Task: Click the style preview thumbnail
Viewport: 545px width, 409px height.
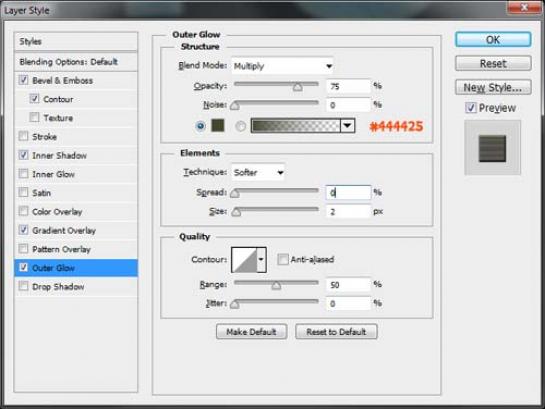Action: (x=492, y=148)
